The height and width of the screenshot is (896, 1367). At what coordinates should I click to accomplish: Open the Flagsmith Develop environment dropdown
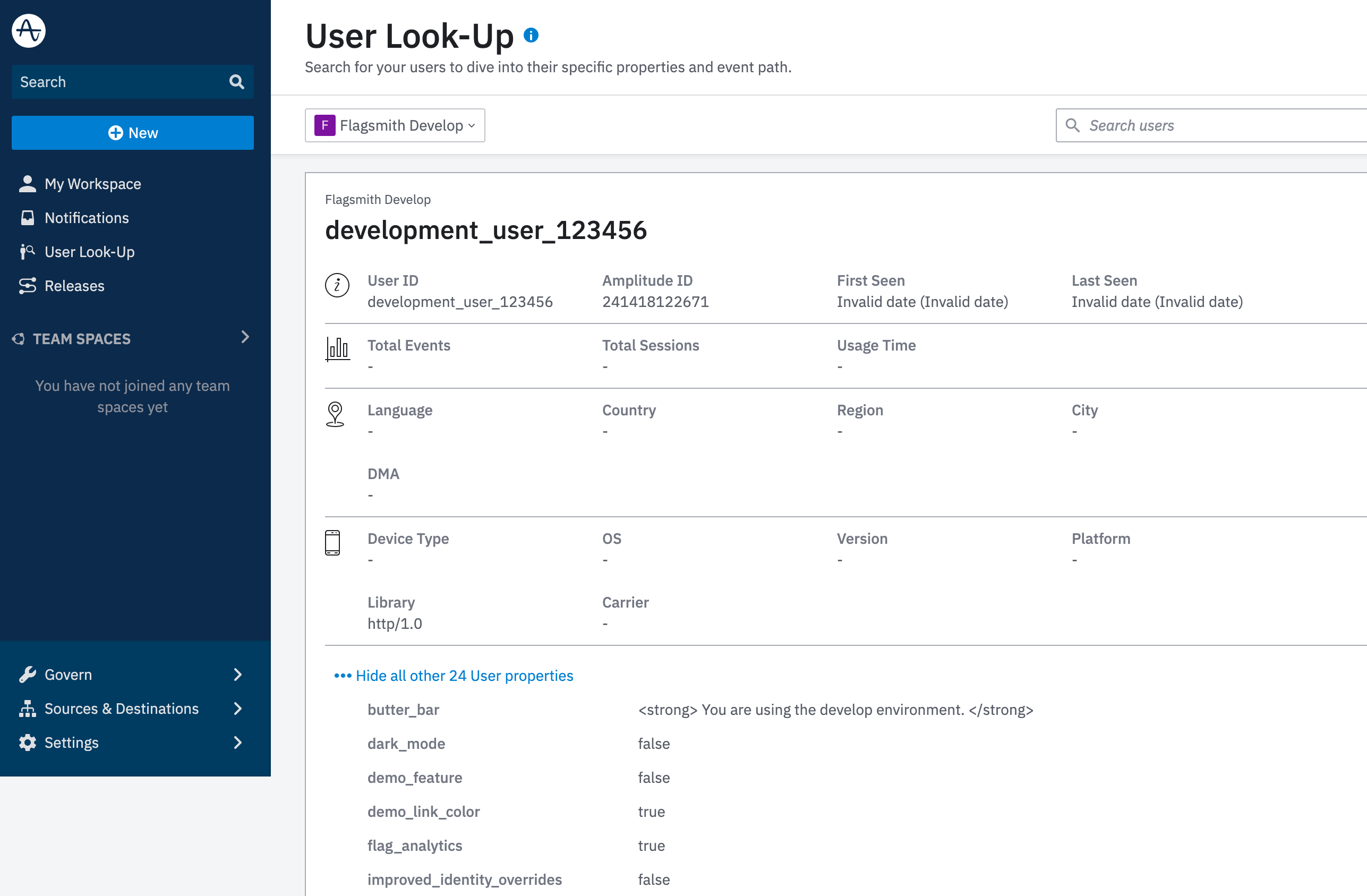(x=394, y=125)
